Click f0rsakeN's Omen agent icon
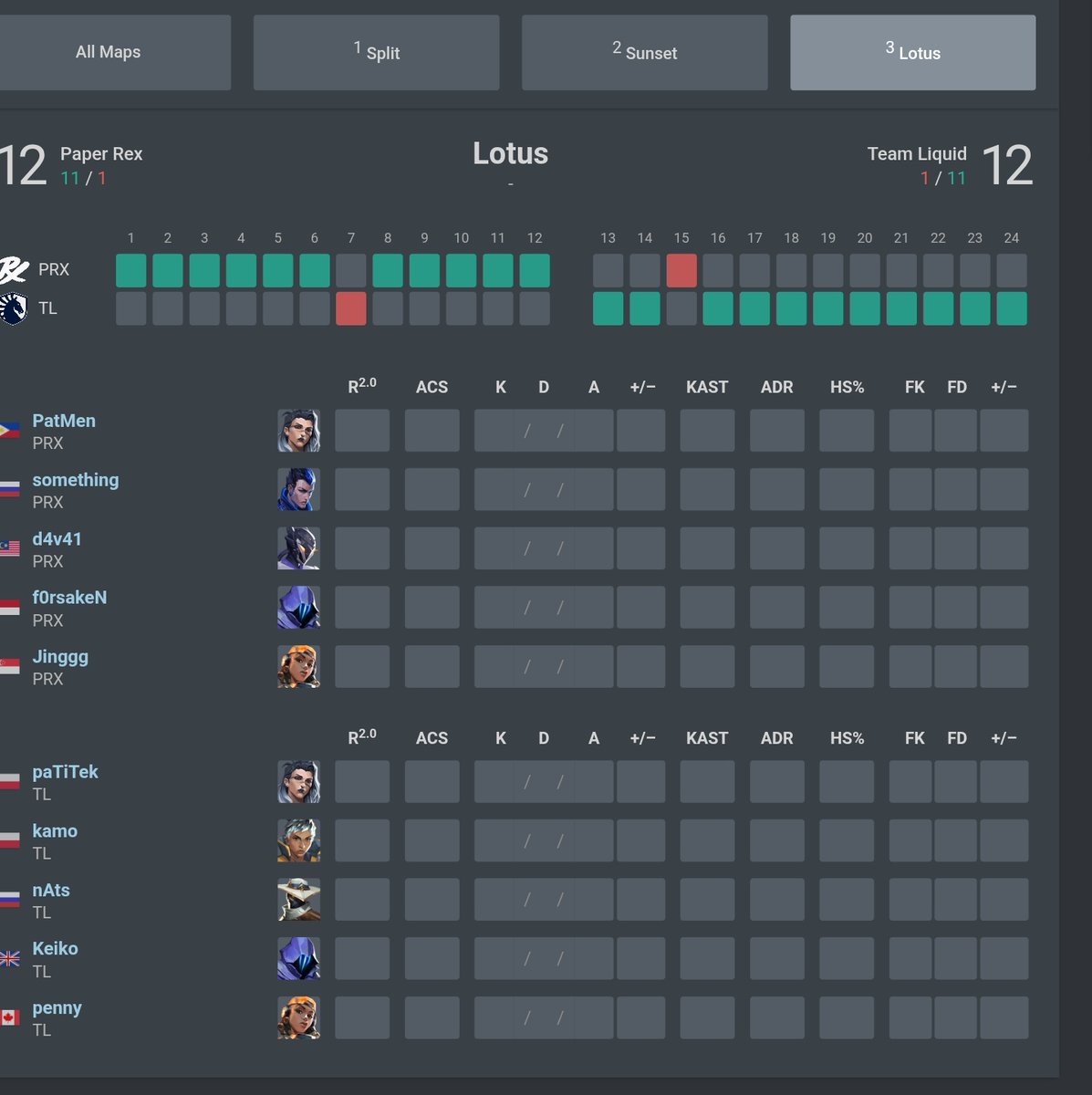The width and height of the screenshot is (1092, 1095). click(299, 608)
